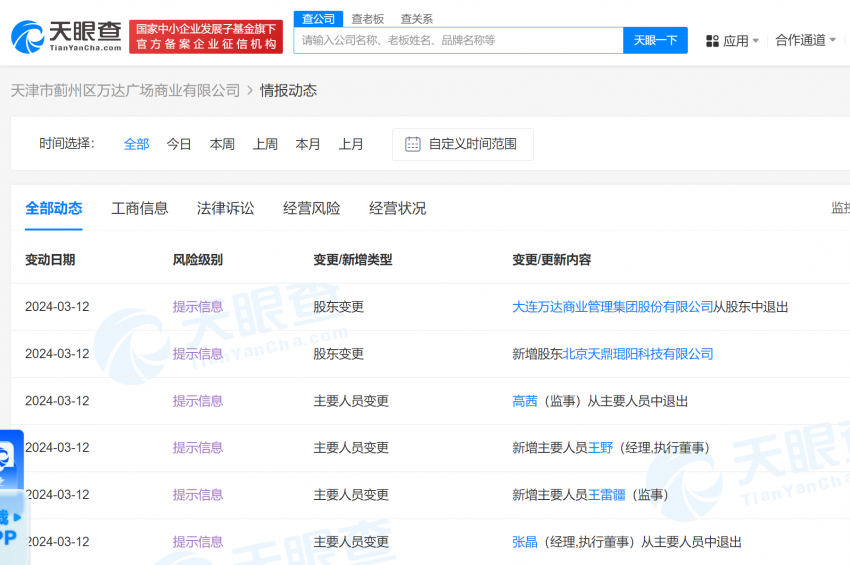Click 提示信息 in the 大连万达 exit row
The image size is (850, 565).
click(198, 307)
